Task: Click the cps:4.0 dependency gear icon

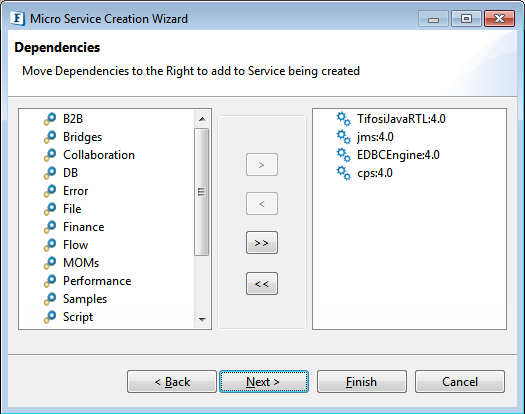Action: pyautogui.click(x=344, y=173)
